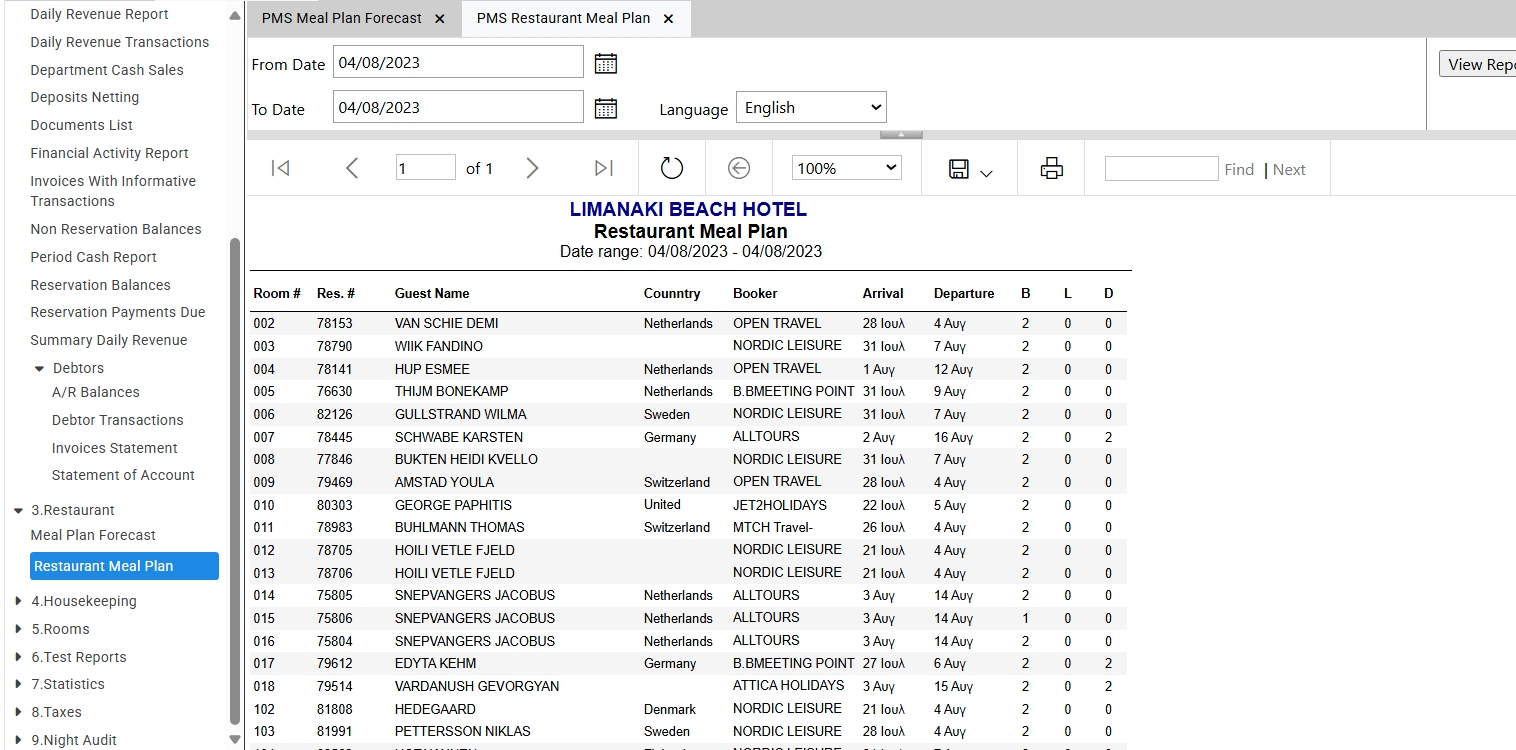Select Restaurant Meal Plan in sidebar

coord(124,566)
